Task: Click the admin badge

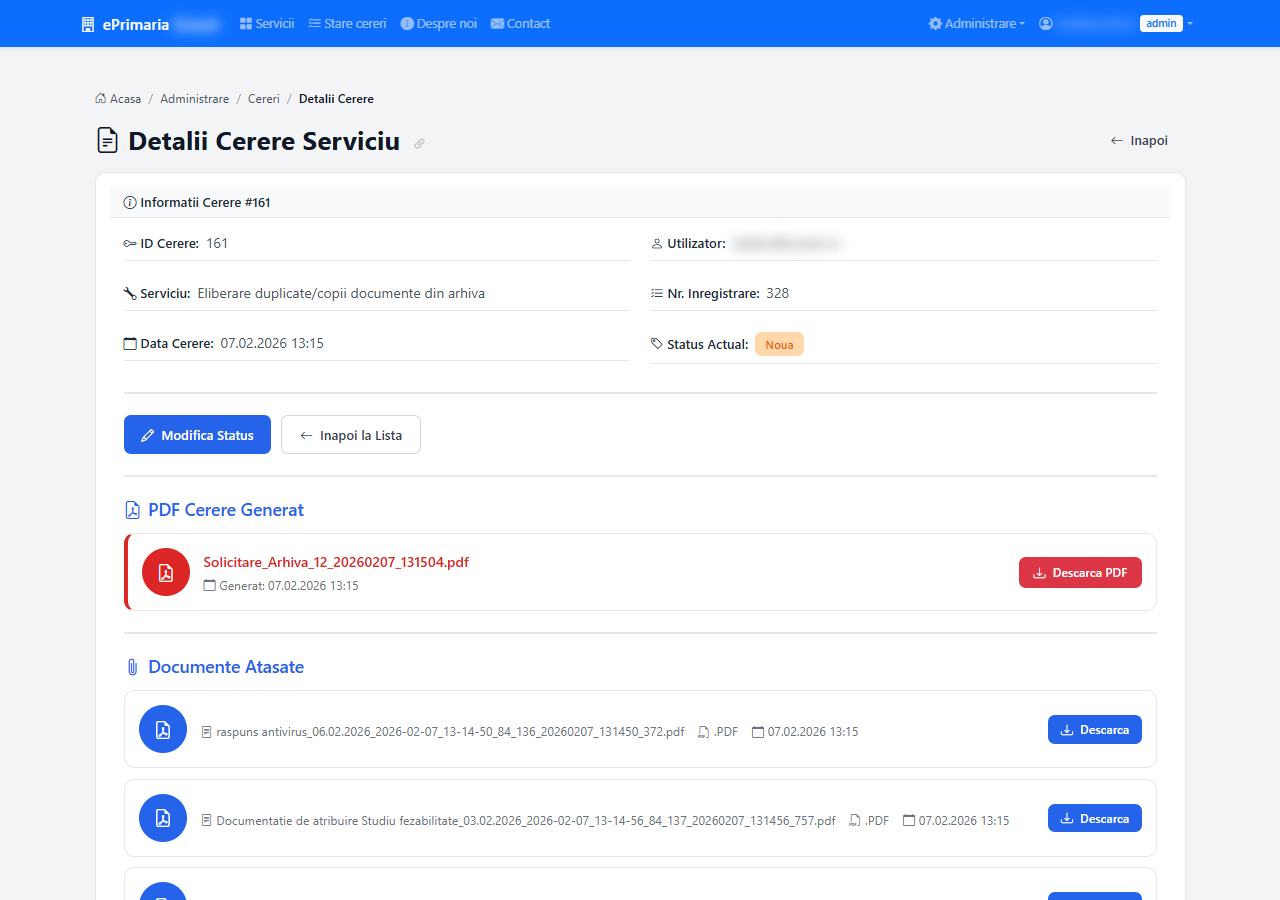Action: 1161,23
